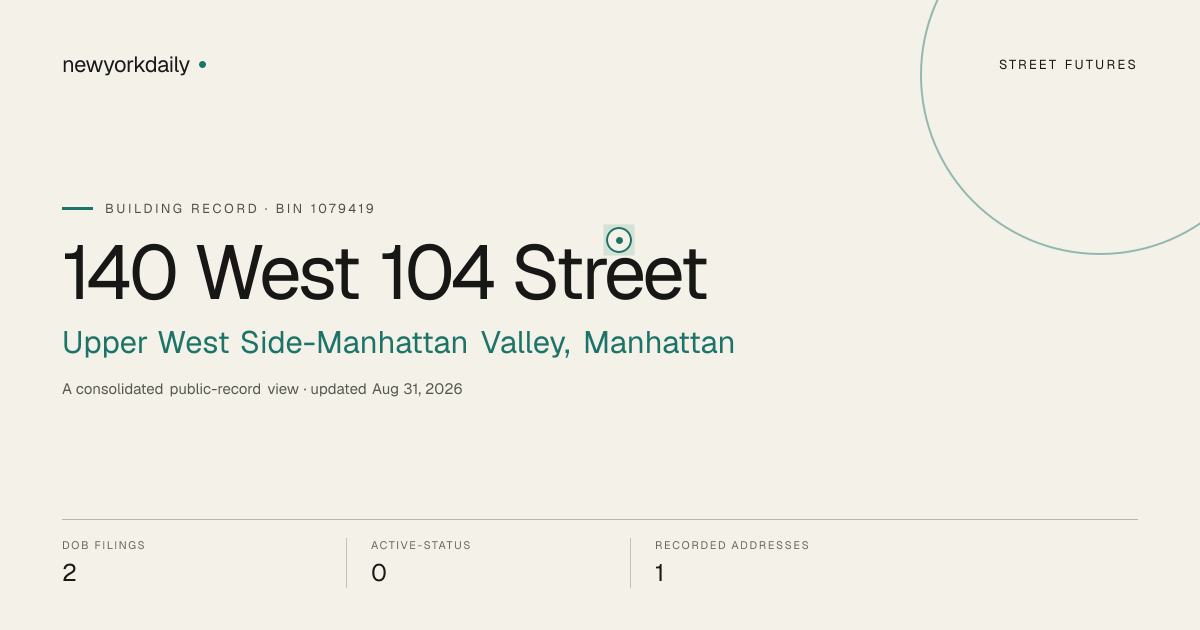Select the DOB FILINGS label
The width and height of the screenshot is (1200, 630).
pos(104,545)
